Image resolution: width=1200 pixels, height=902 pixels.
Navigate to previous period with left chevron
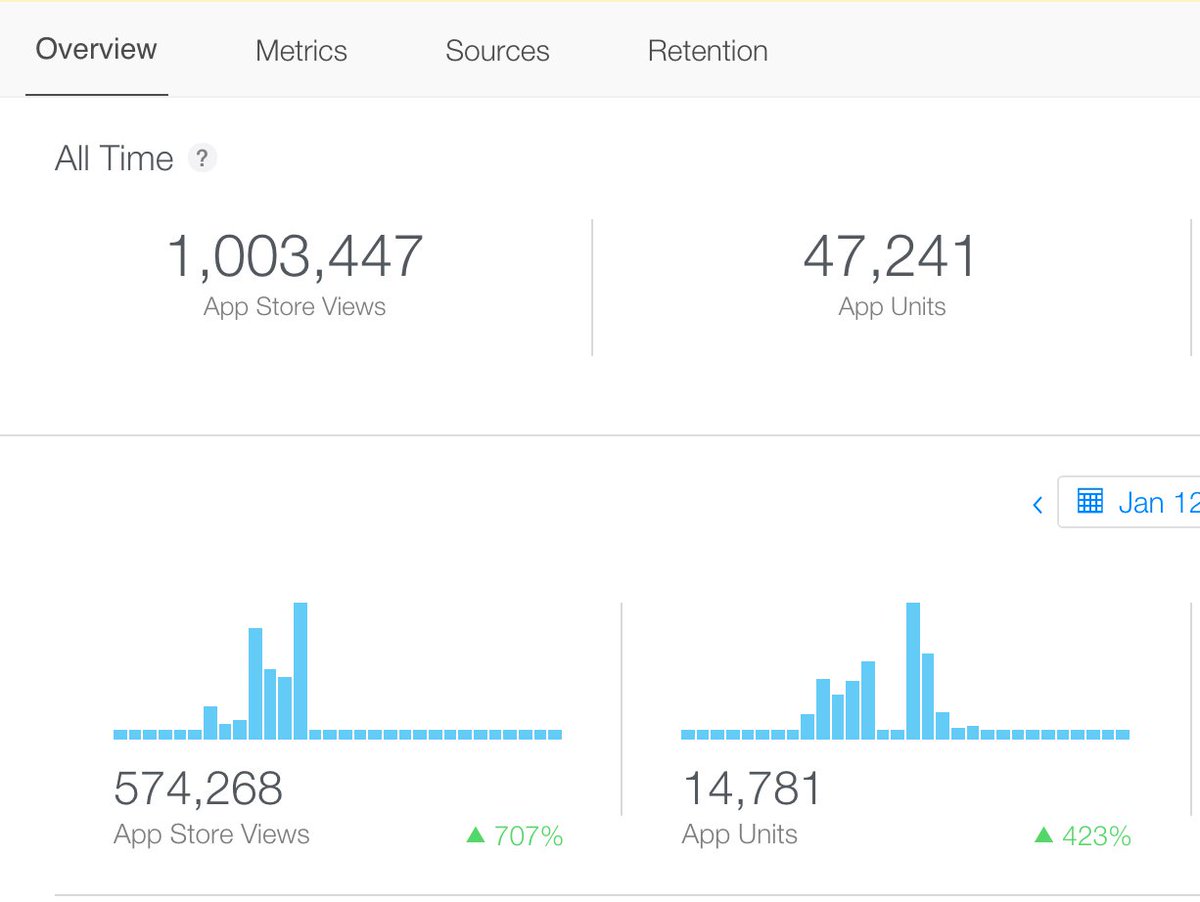[1037, 505]
